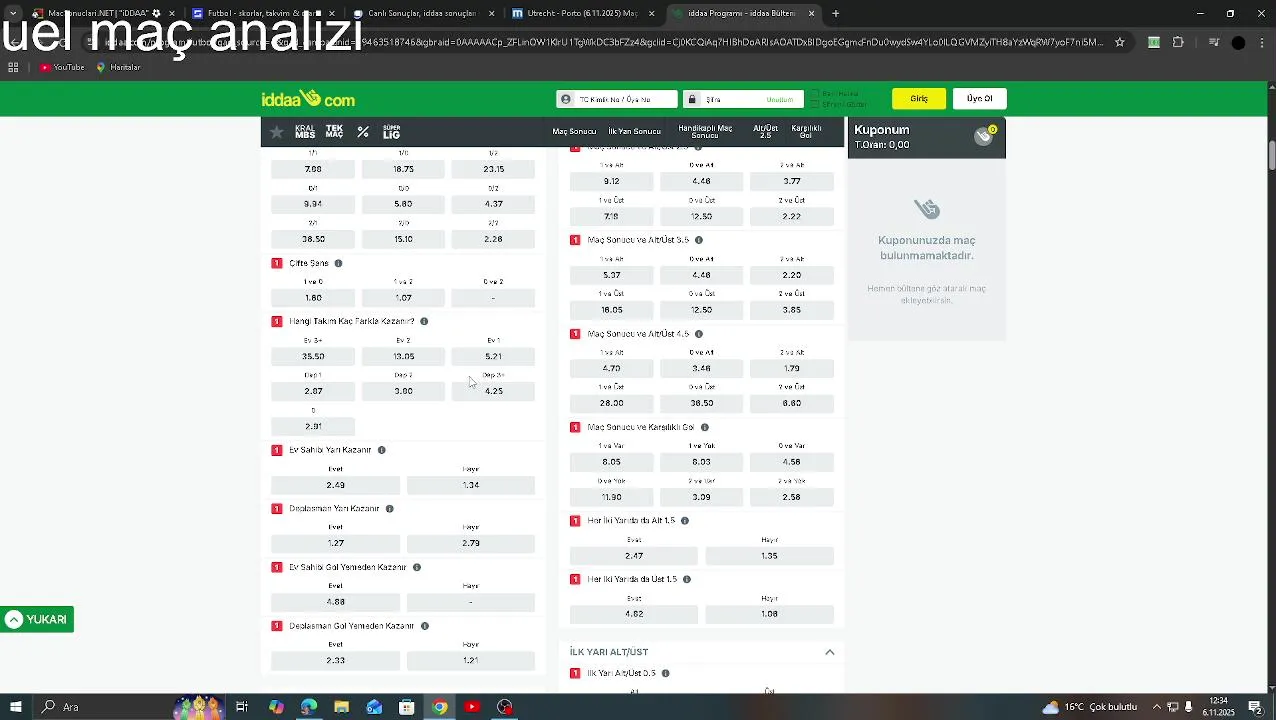This screenshot has height=720, width=1276.
Task: Select Deplasman Gol Yemeden Kazanır Hayır 1.21
Action: (470, 661)
